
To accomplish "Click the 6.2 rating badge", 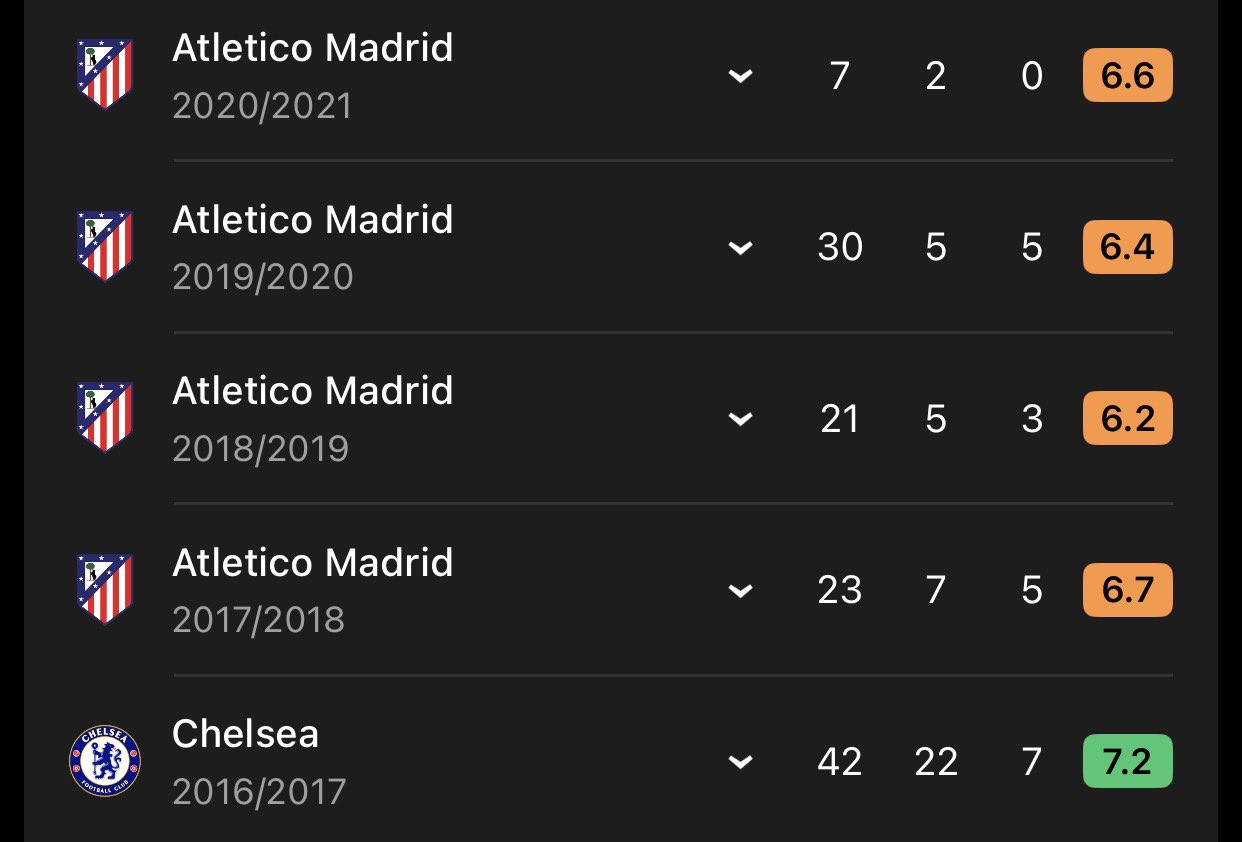I will click(x=1127, y=419).
